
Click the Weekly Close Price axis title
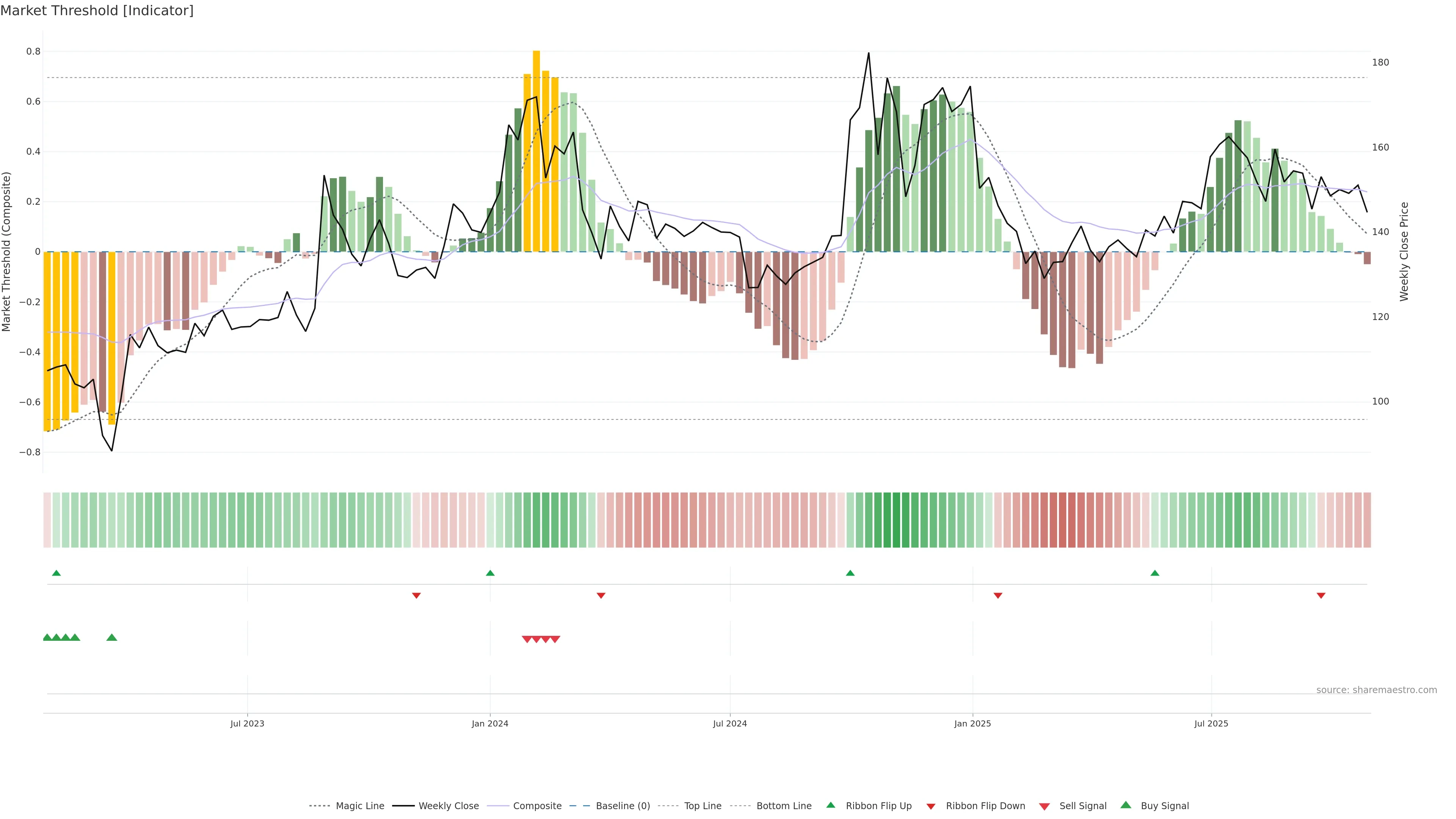[x=1404, y=251]
